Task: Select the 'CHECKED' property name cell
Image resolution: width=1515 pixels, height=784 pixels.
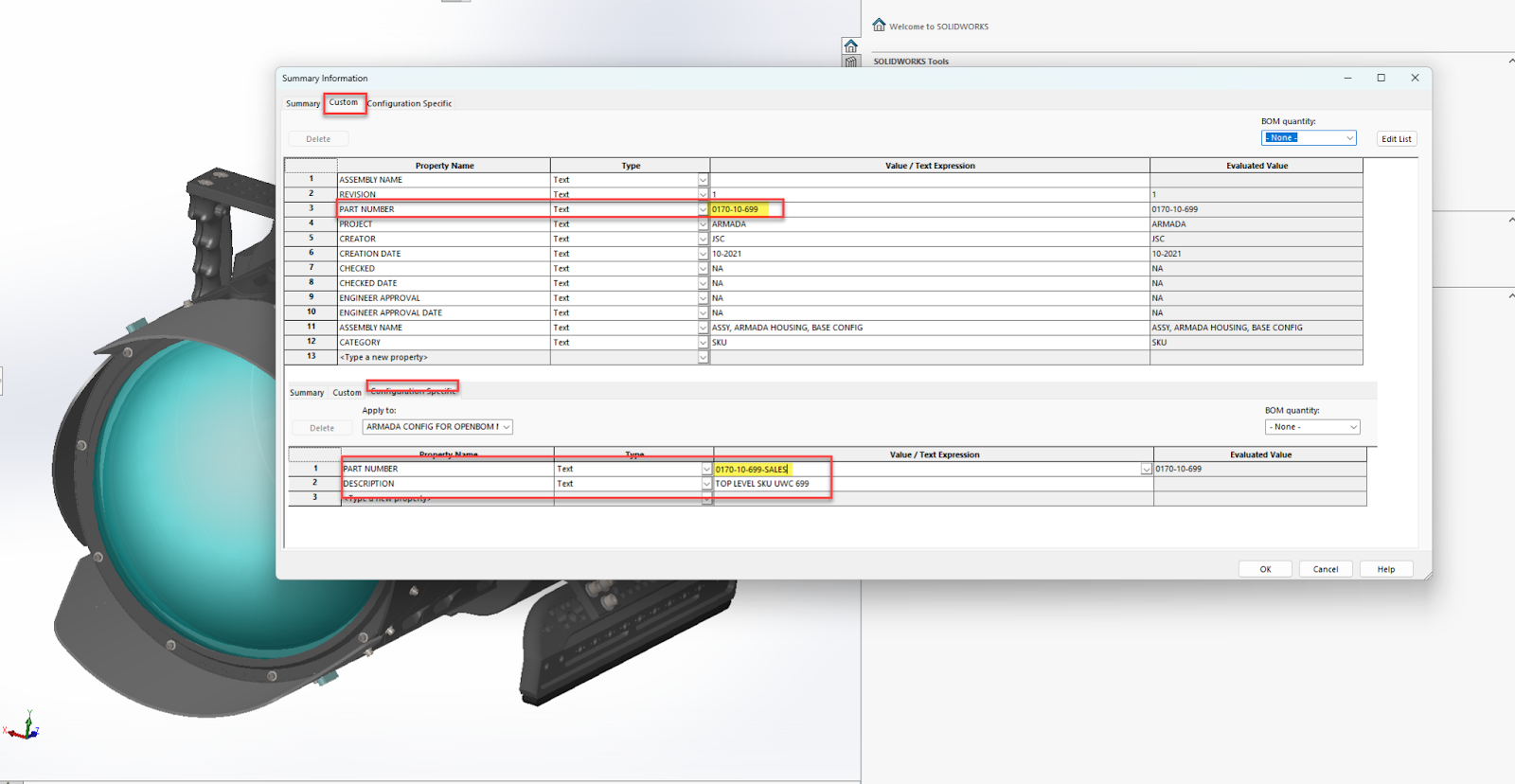Action: tap(444, 268)
